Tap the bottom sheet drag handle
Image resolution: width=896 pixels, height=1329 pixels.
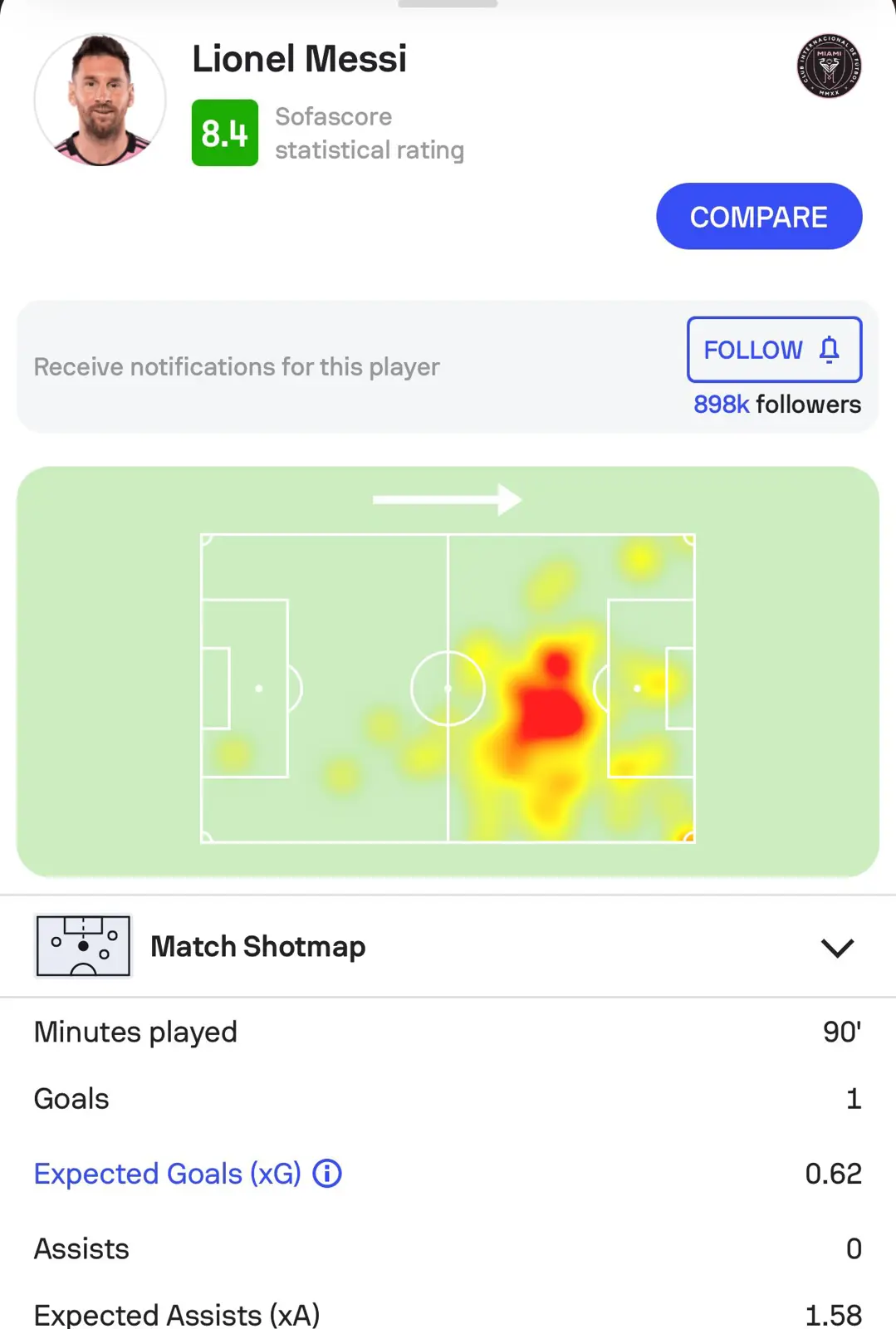(x=448, y=3)
